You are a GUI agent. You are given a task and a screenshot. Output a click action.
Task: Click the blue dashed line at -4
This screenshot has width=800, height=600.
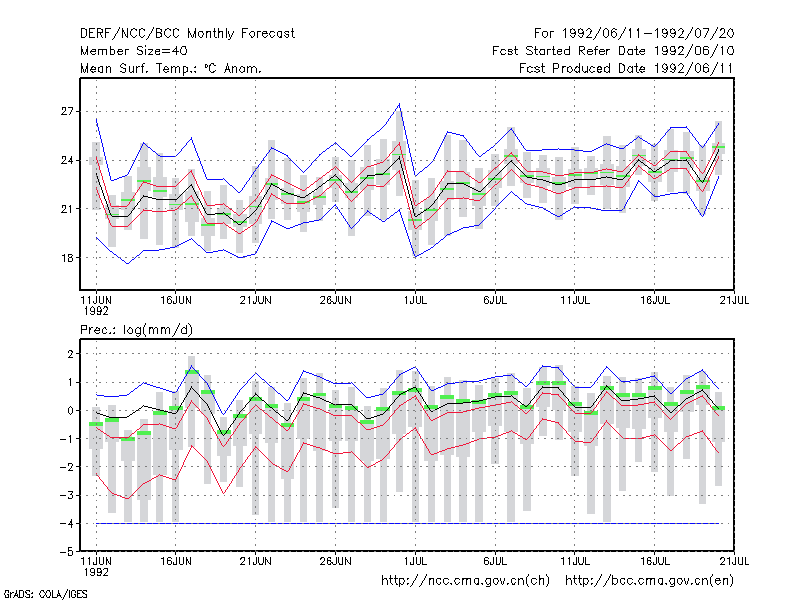[x=408, y=523]
